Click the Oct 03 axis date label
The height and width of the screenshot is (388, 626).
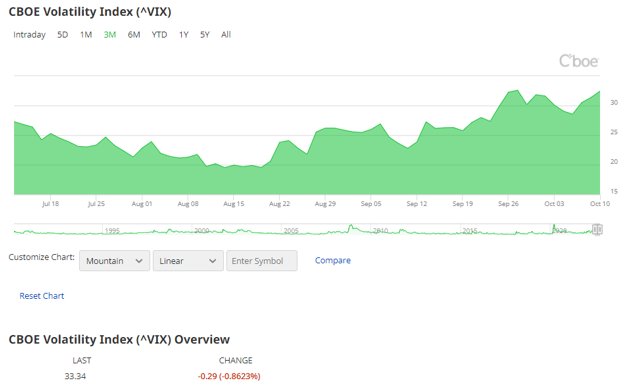(x=554, y=204)
